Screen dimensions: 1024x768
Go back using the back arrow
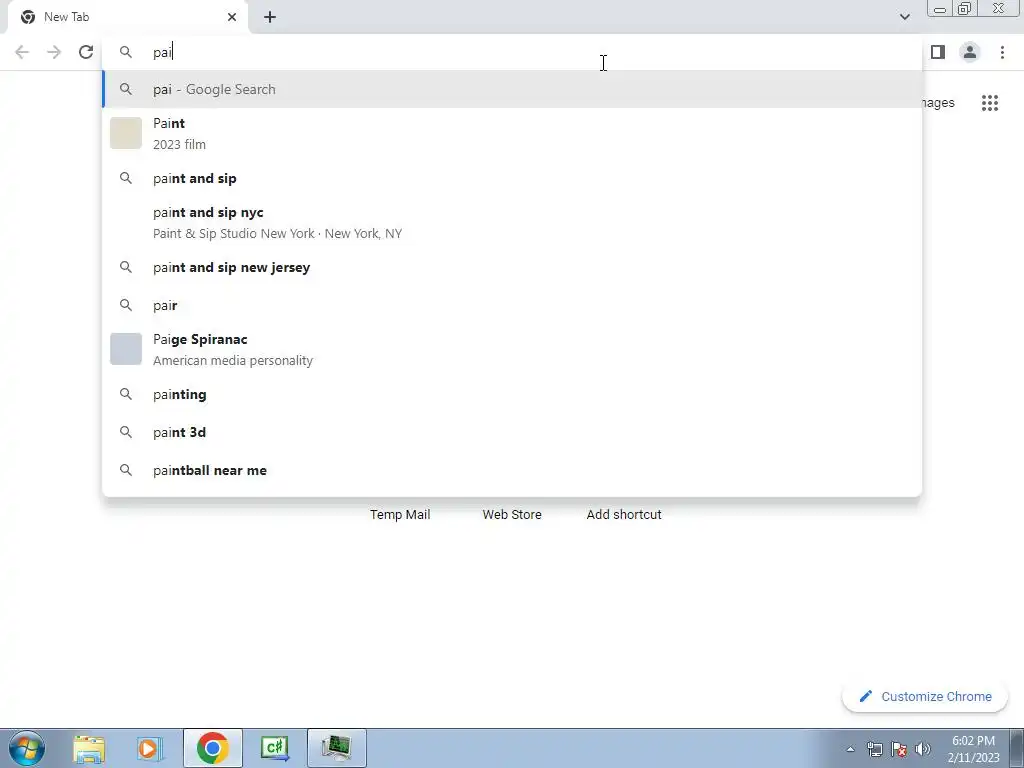click(22, 52)
